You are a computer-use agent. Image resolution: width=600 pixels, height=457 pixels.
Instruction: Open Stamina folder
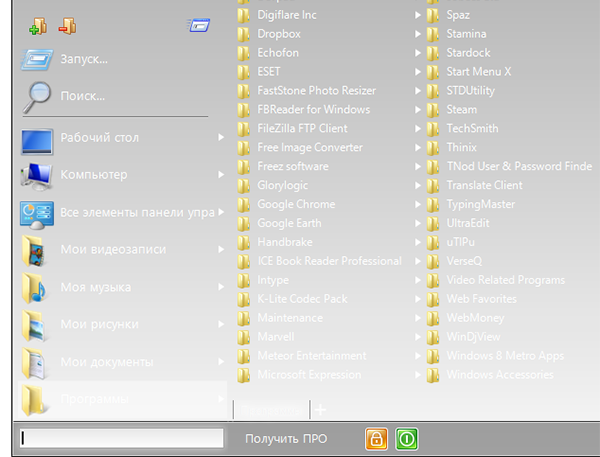(512, 34)
